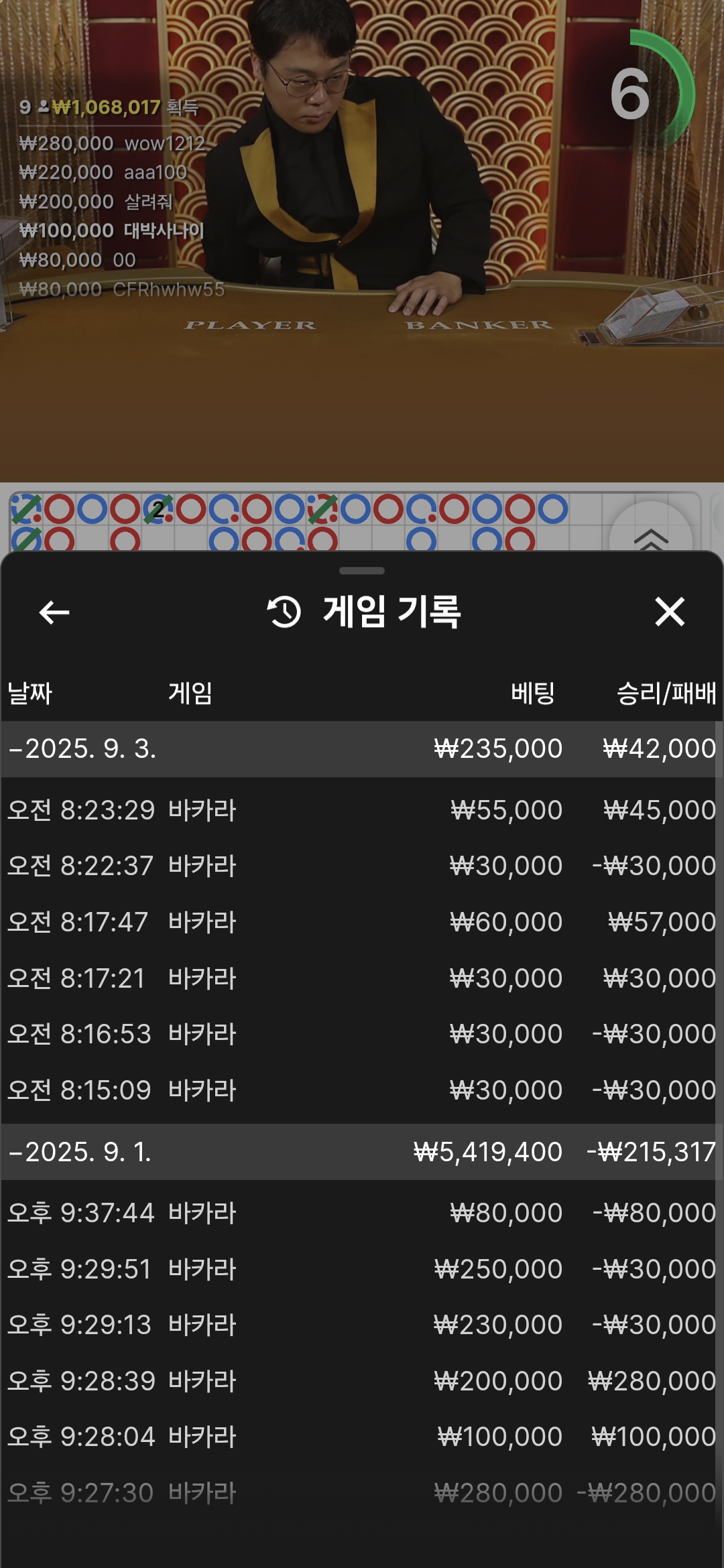
Task: Tap winner entry wow1212
Action: 113,143
